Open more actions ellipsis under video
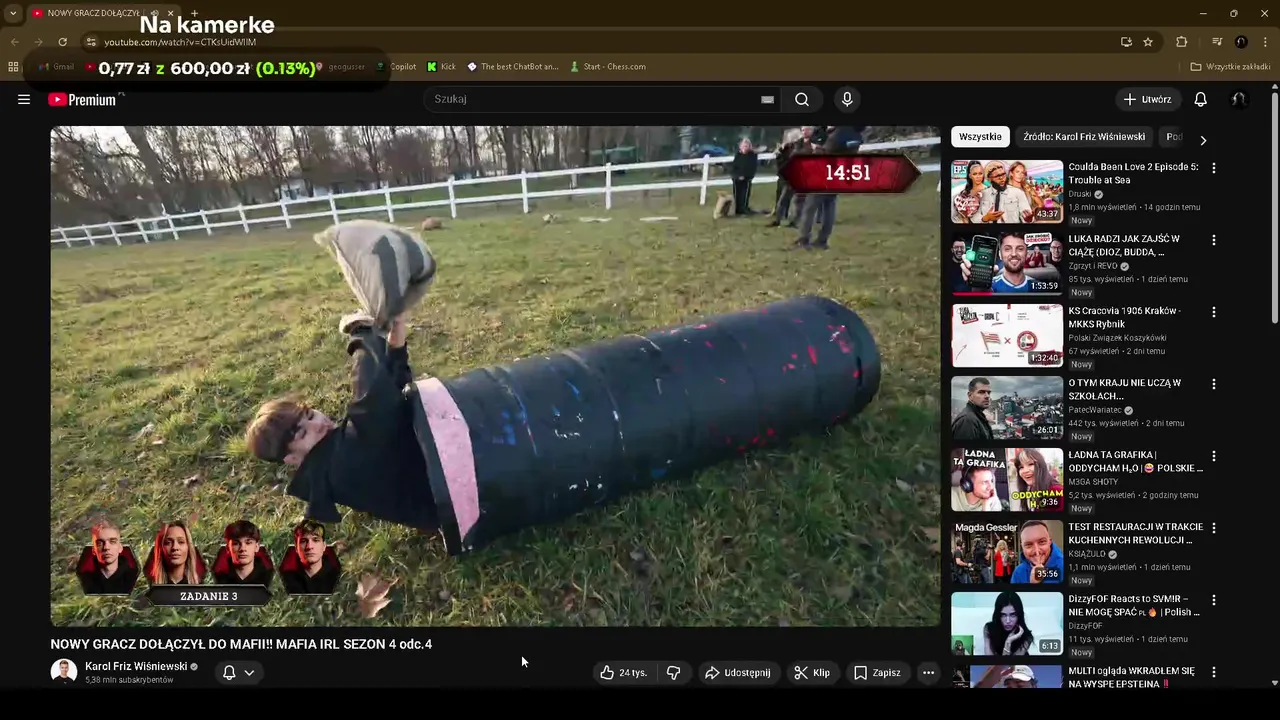 pos(928,673)
